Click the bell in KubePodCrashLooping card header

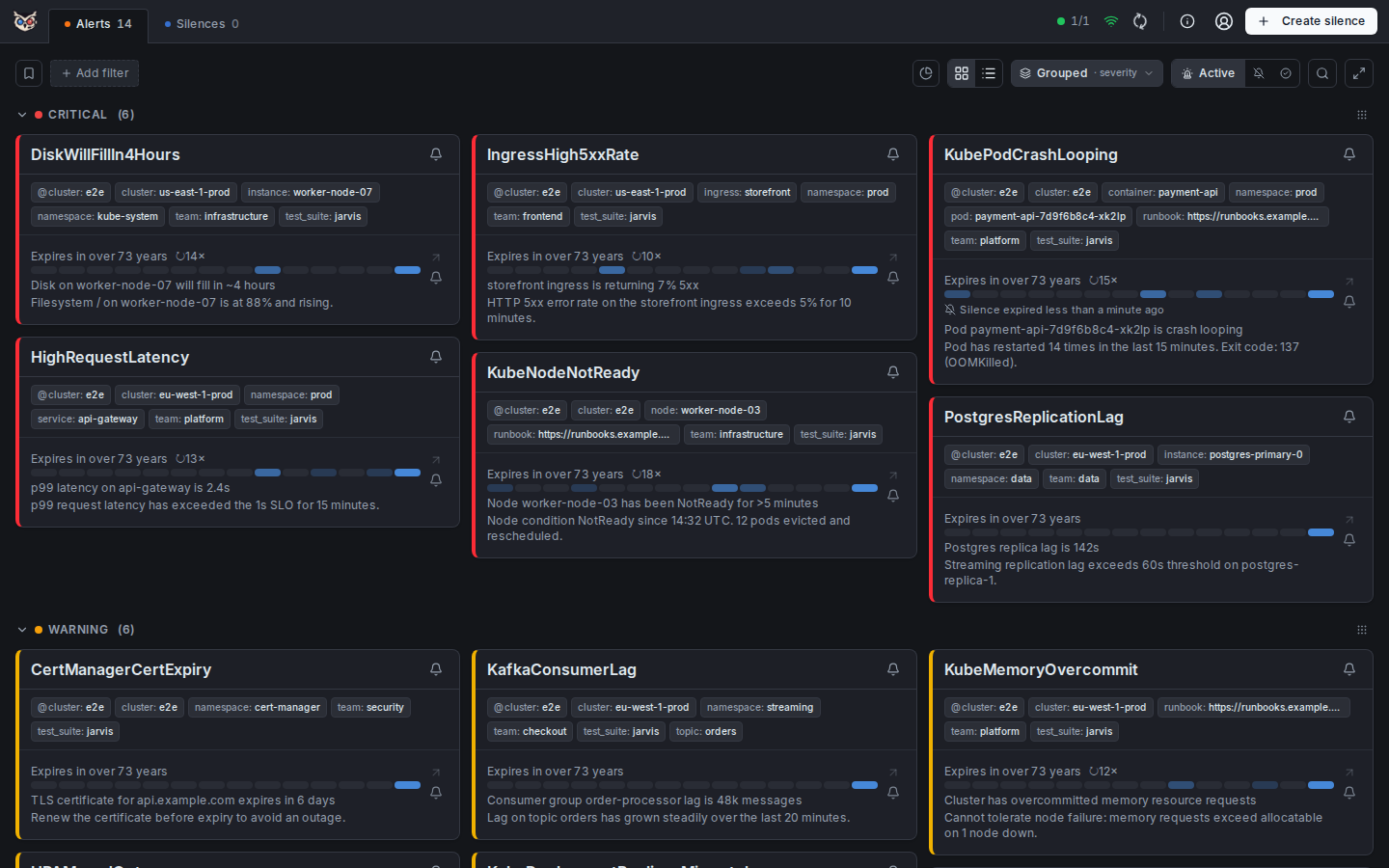[x=1349, y=154]
